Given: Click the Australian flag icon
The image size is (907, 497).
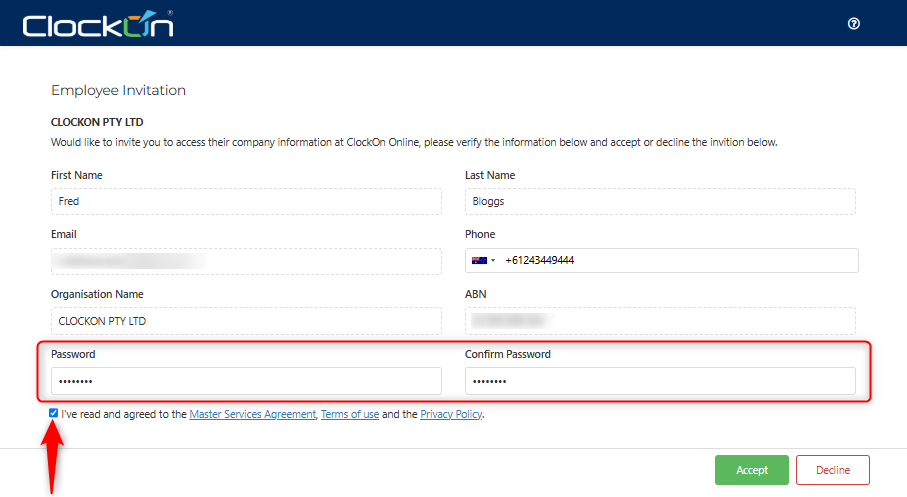Looking at the screenshot, I should pyautogui.click(x=479, y=261).
